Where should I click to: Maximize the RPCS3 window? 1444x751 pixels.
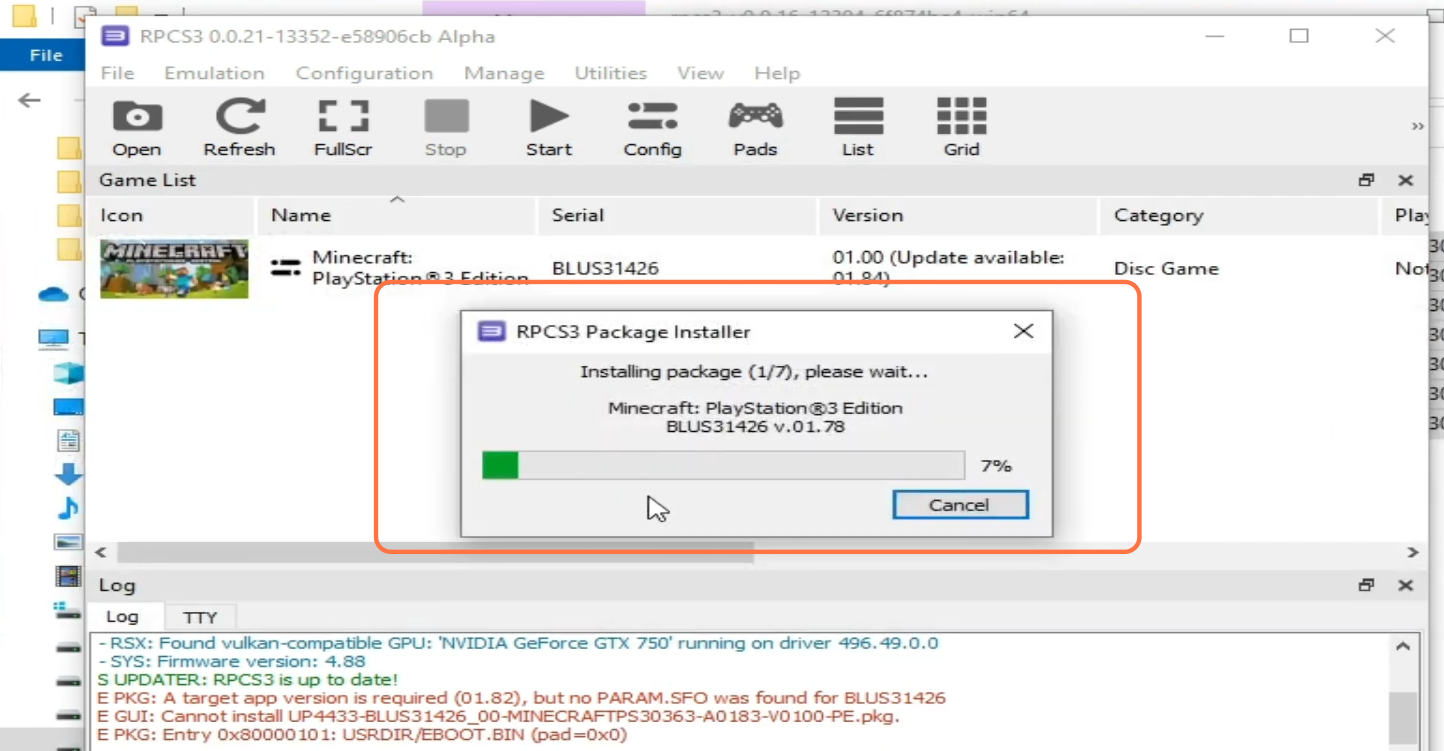[x=1299, y=36]
